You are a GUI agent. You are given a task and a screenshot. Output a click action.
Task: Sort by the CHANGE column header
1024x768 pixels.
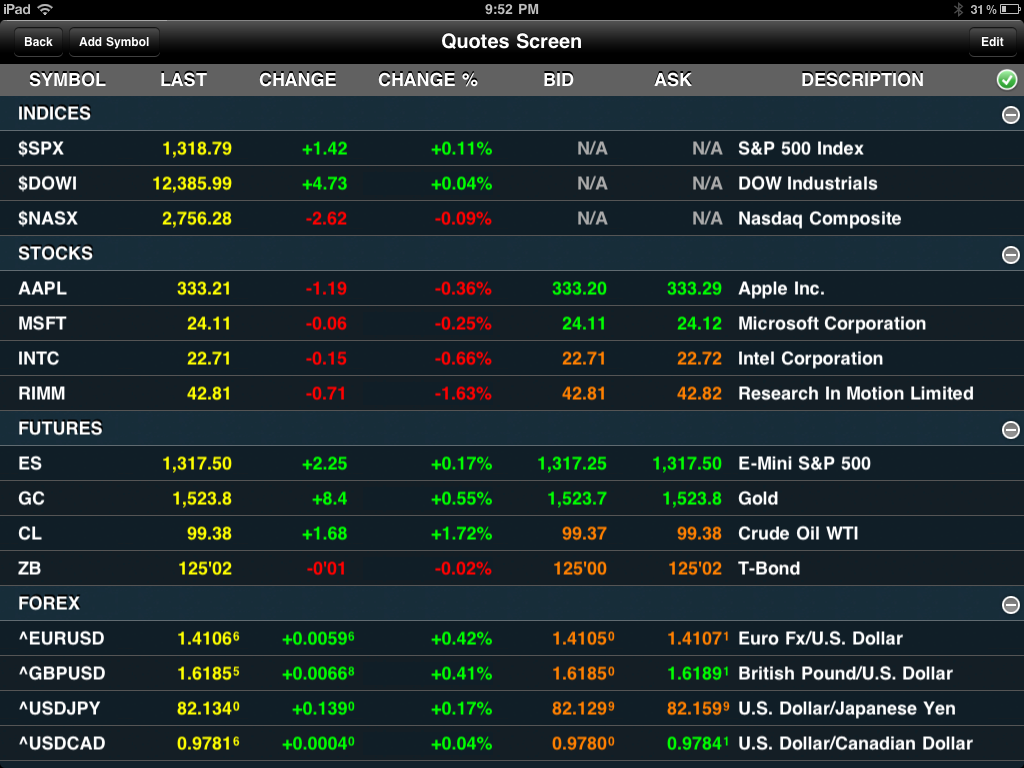click(x=298, y=80)
